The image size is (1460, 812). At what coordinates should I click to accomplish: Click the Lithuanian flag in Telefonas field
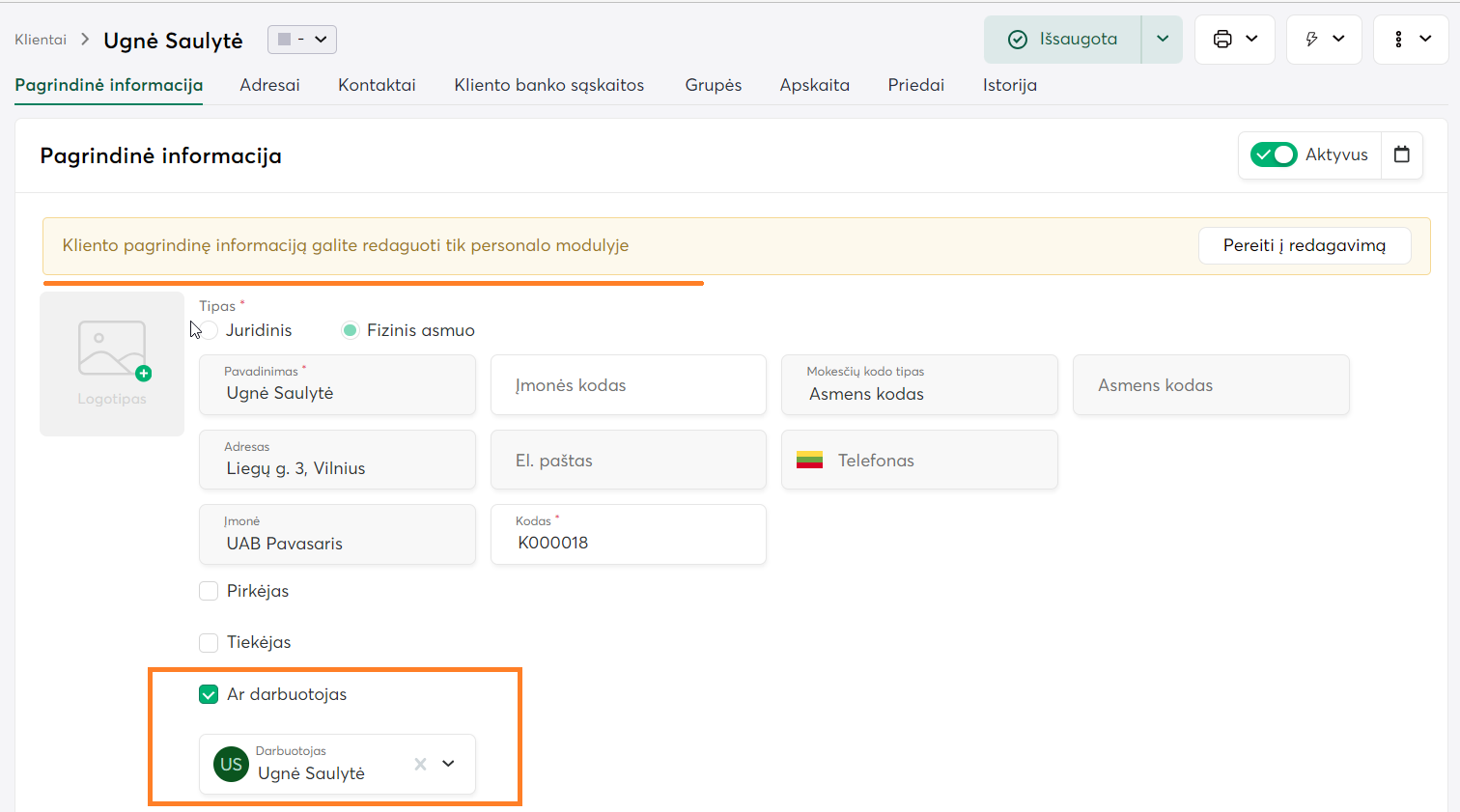point(809,461)
